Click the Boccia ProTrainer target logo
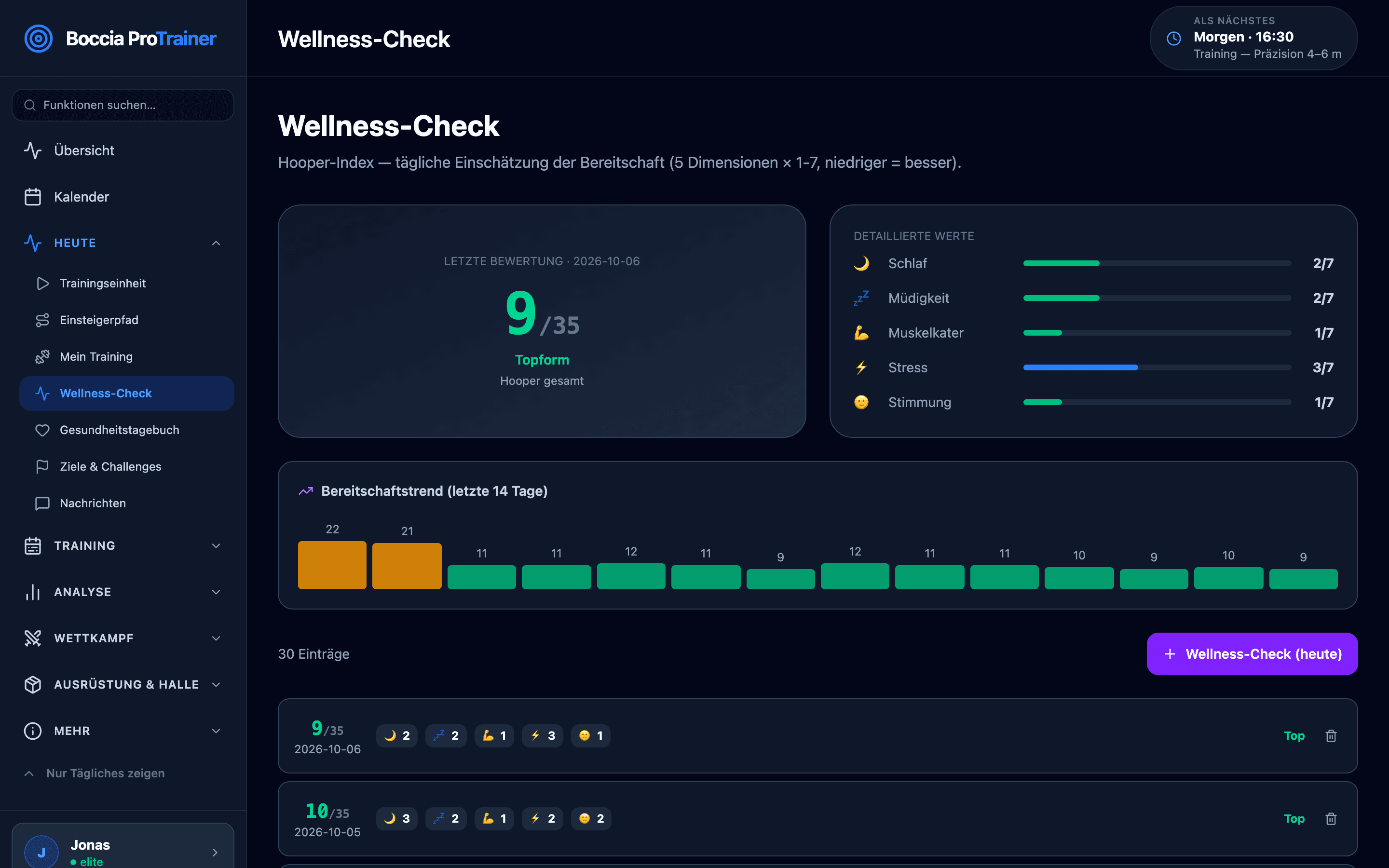The height and width of the screenshot is (868, 1389). coord(39,39)
